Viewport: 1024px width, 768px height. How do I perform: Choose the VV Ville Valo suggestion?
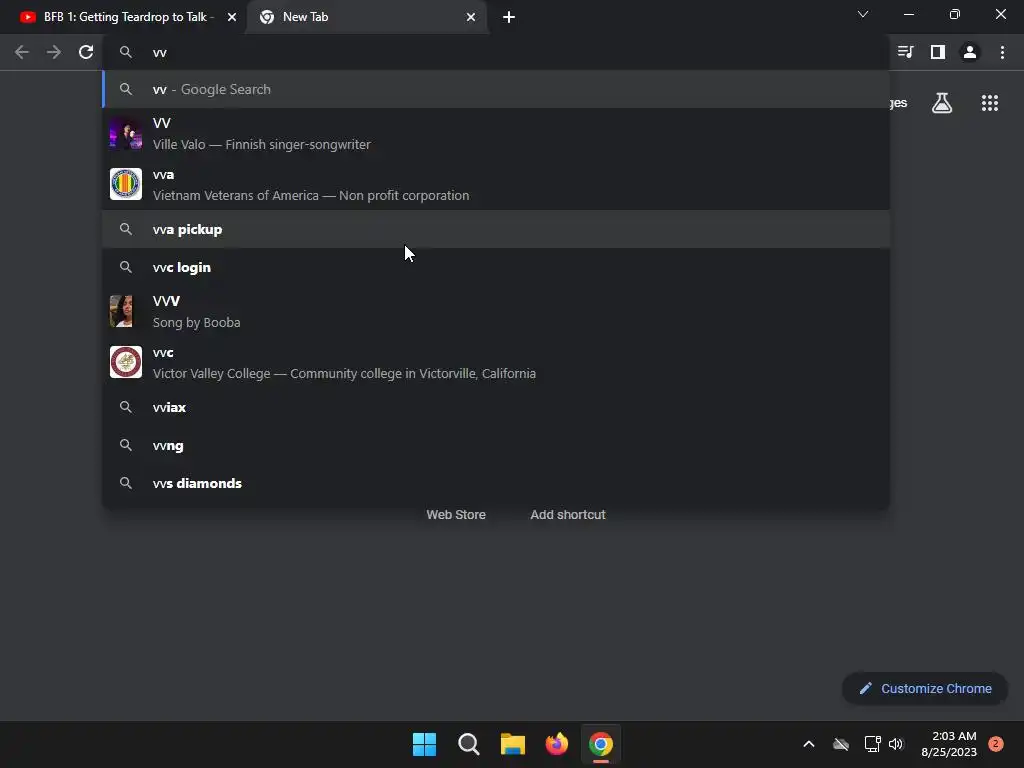(496, 133)
